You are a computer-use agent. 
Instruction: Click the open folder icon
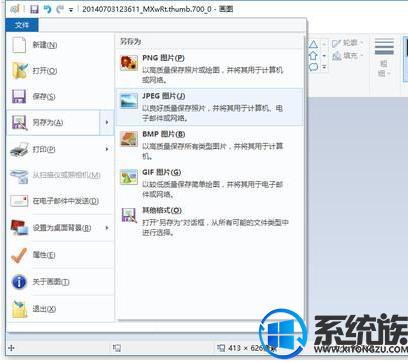(x=19, y=70)
